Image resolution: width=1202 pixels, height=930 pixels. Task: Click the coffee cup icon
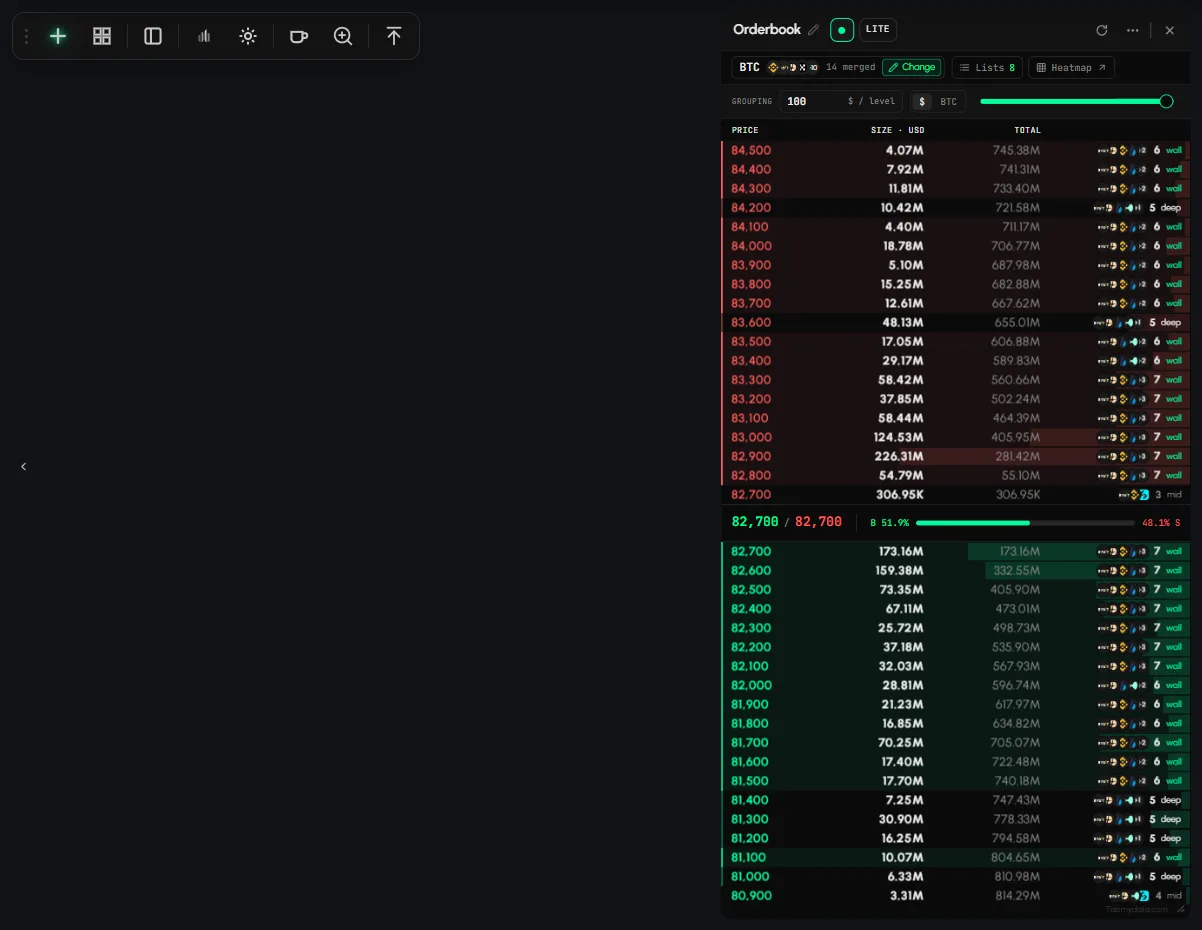point(298,36)
